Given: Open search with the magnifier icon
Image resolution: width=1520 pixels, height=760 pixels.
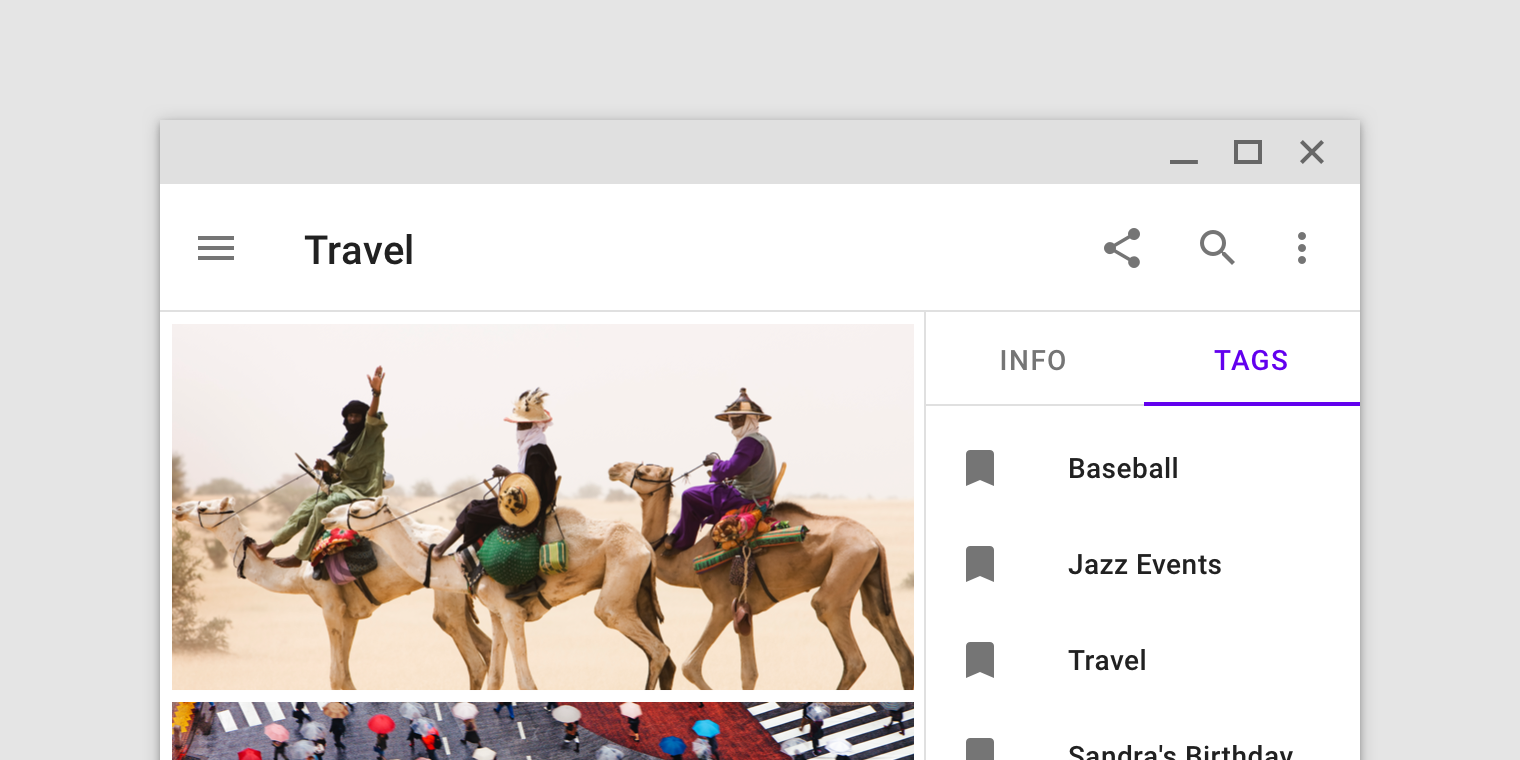Looking at the screenshot, I should 1217,248.
